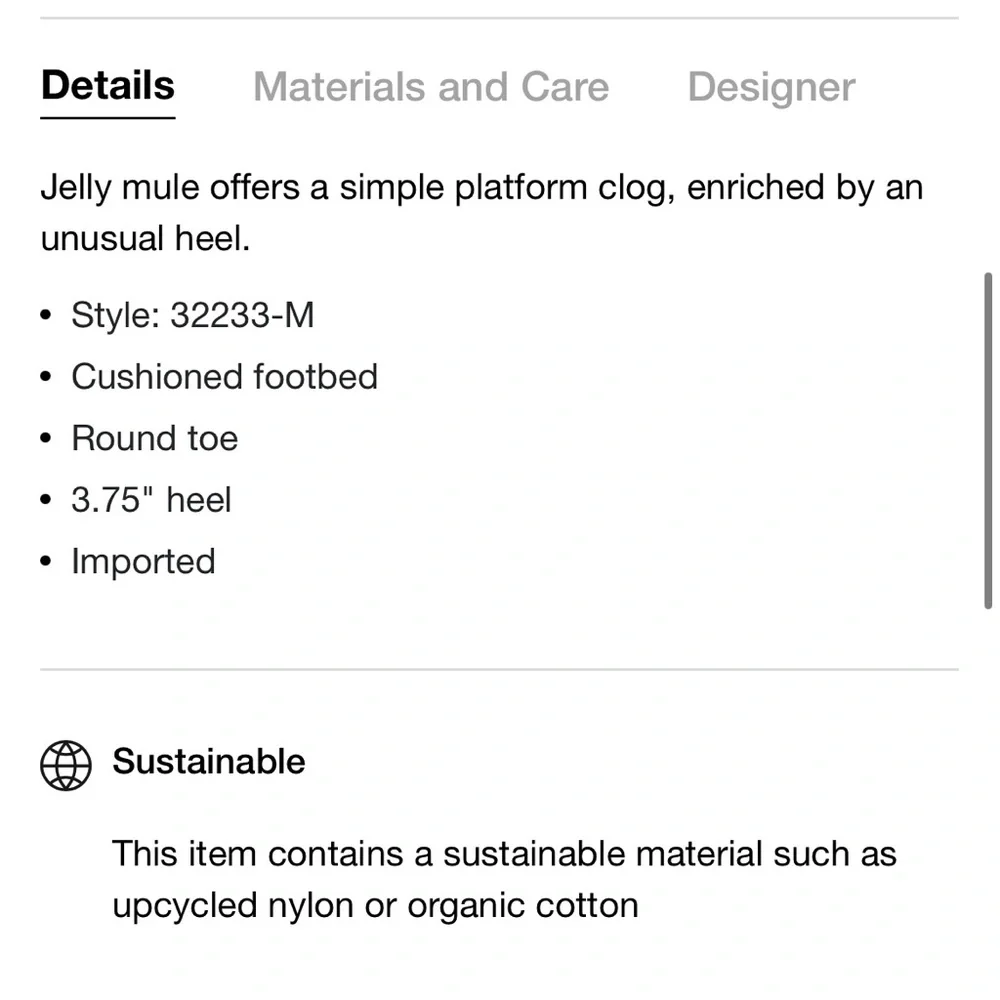Click the sustainable material explanation text
Screen dimensions: 1000x1000
pyautogui.click(x=504, y=879)
